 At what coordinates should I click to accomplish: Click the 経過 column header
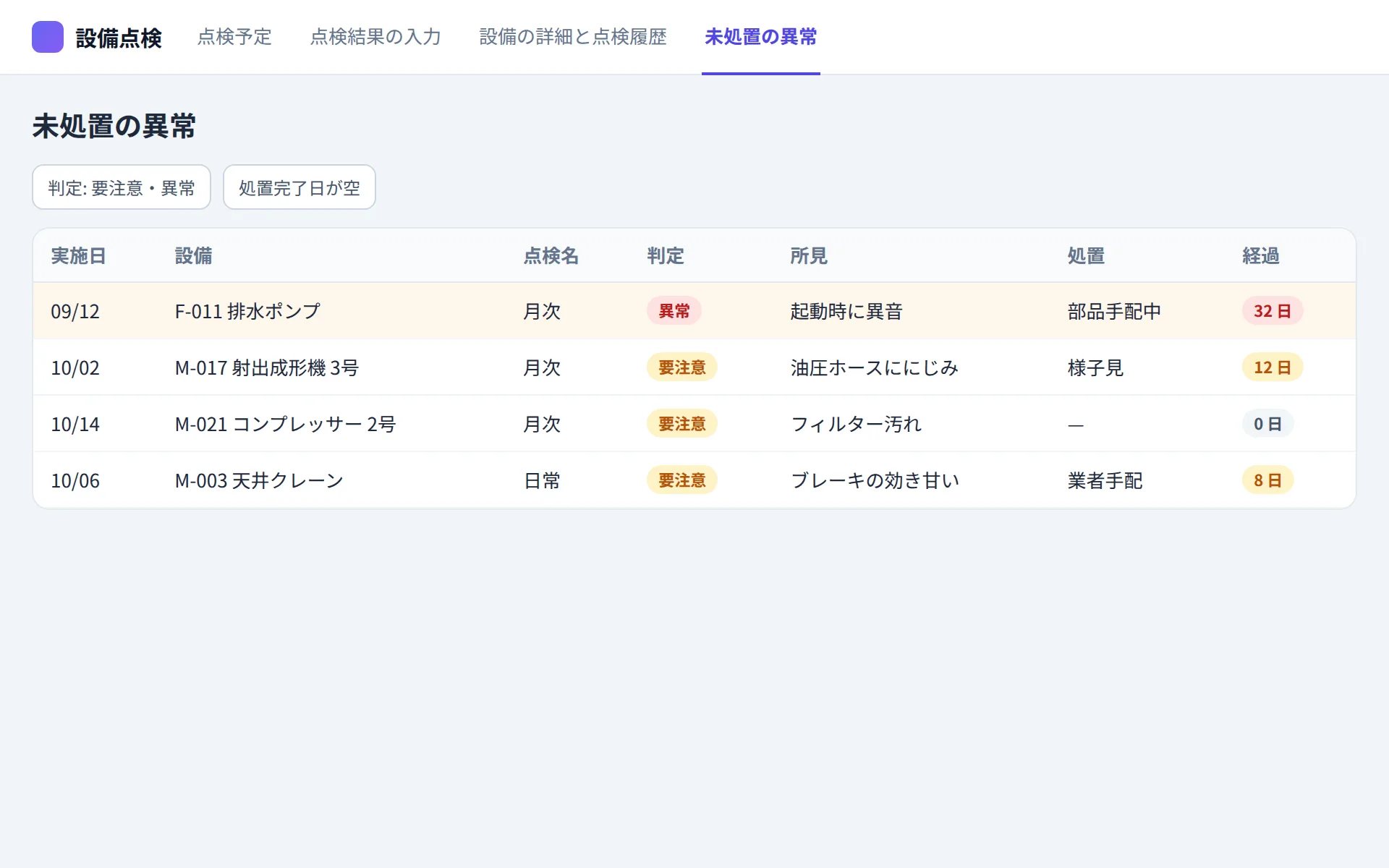(1261, 255)
